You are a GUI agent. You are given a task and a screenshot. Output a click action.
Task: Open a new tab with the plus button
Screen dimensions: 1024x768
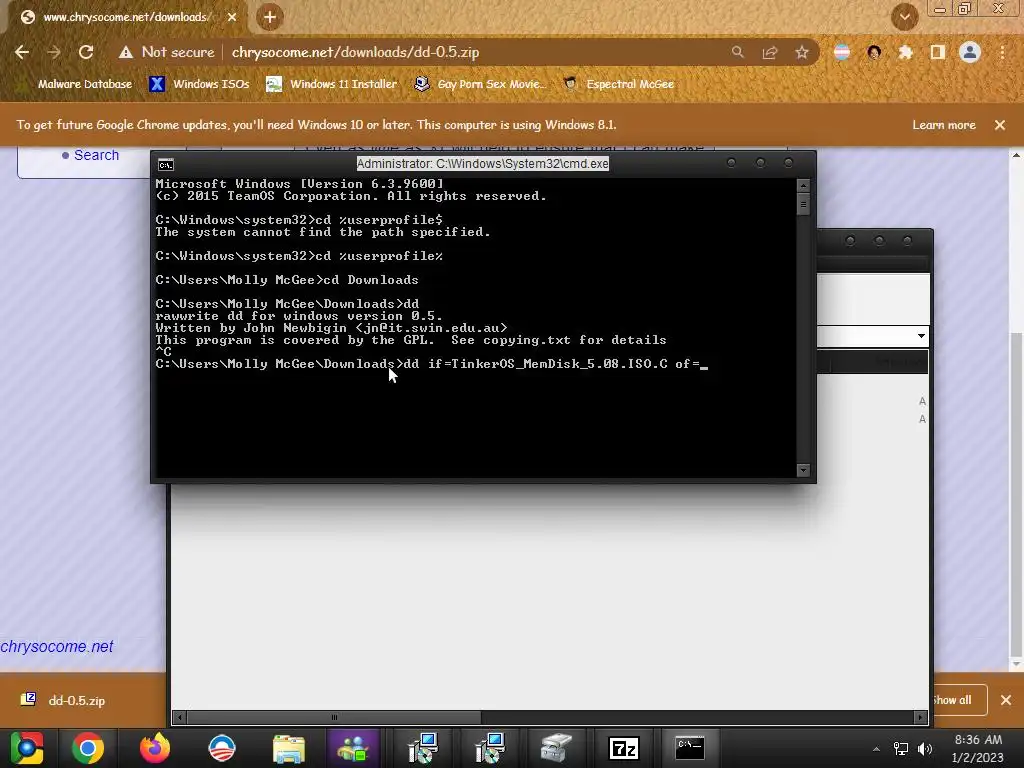tap(270, 17)
